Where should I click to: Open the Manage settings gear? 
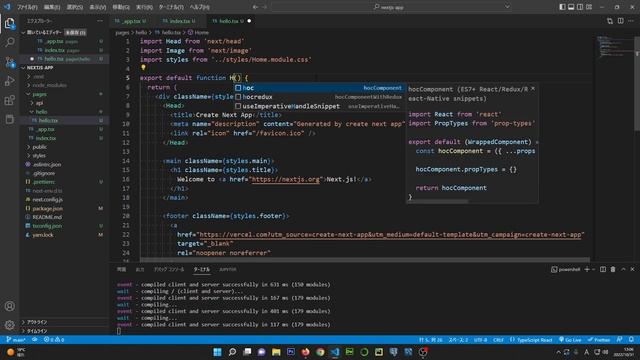(x=10, y=325)
